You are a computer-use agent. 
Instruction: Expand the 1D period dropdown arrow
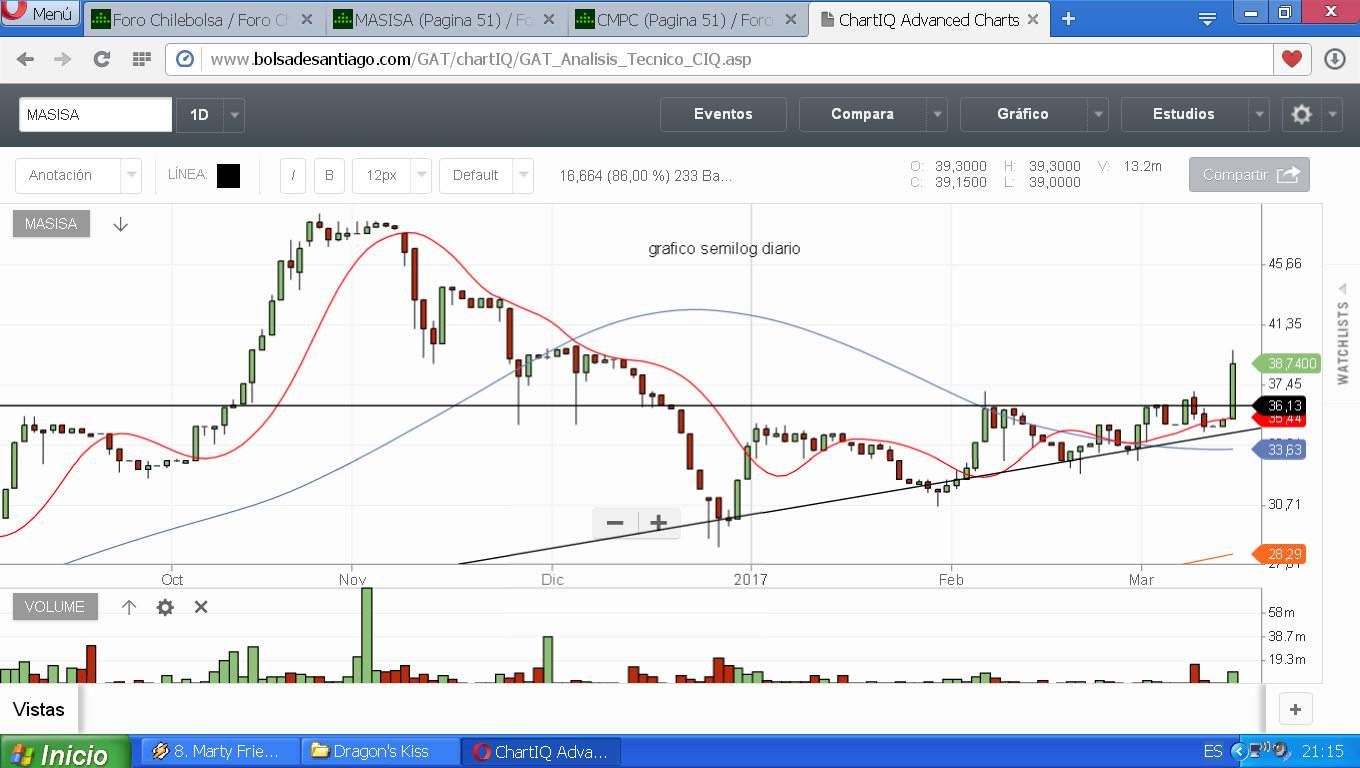tap(234, 115)
